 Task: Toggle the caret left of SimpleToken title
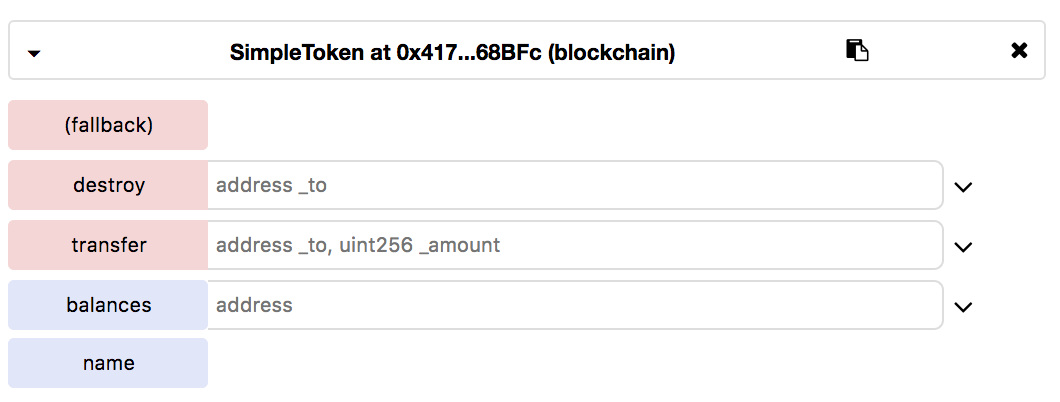click(x=34, y=53)
